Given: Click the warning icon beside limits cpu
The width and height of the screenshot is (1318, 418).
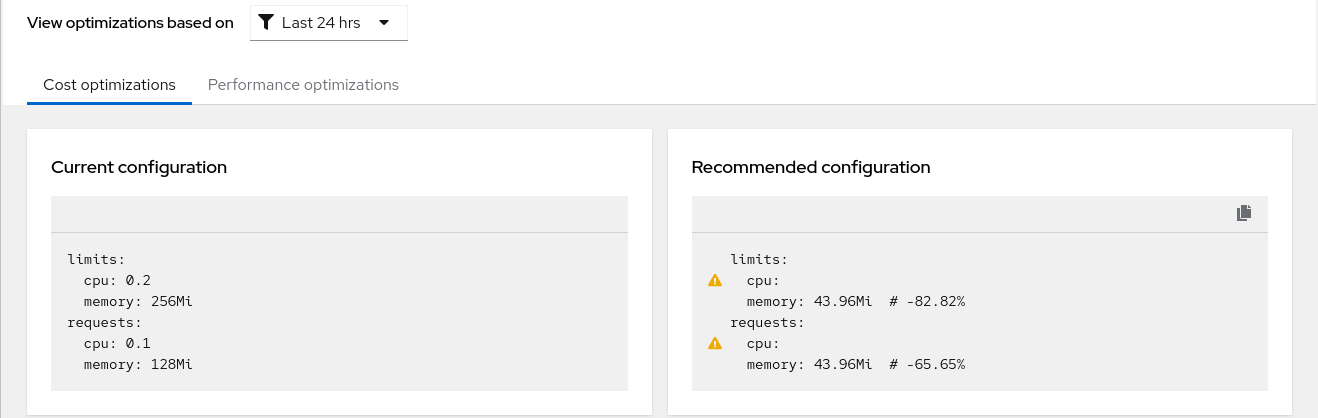Looking at the screenshot, I should click(x=715, y=281).
